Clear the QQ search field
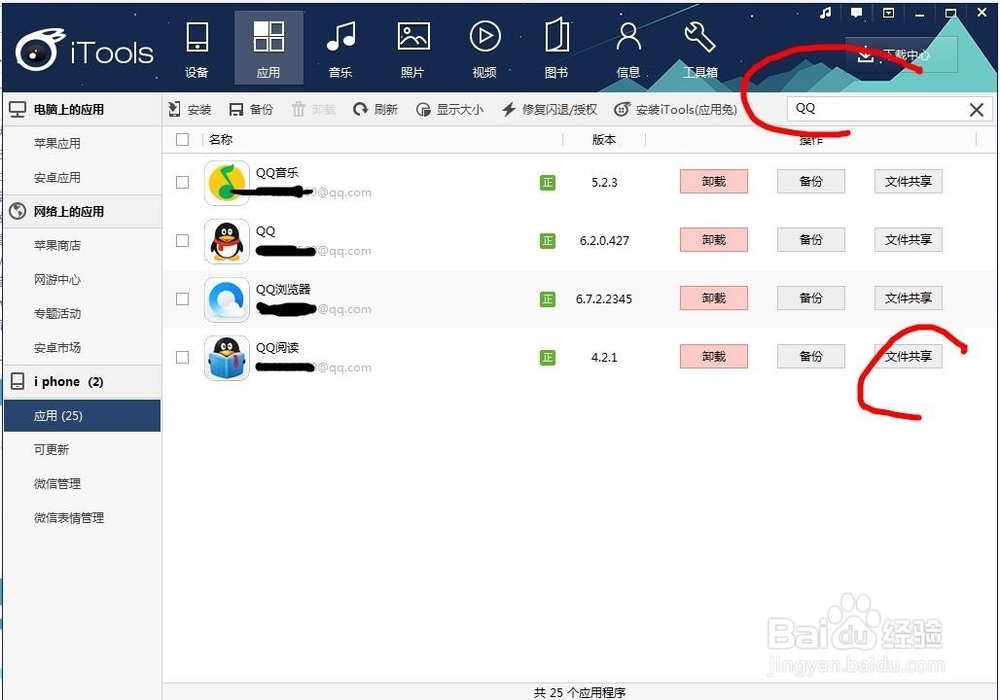The image size is (1000, 700). pos(976,109)
